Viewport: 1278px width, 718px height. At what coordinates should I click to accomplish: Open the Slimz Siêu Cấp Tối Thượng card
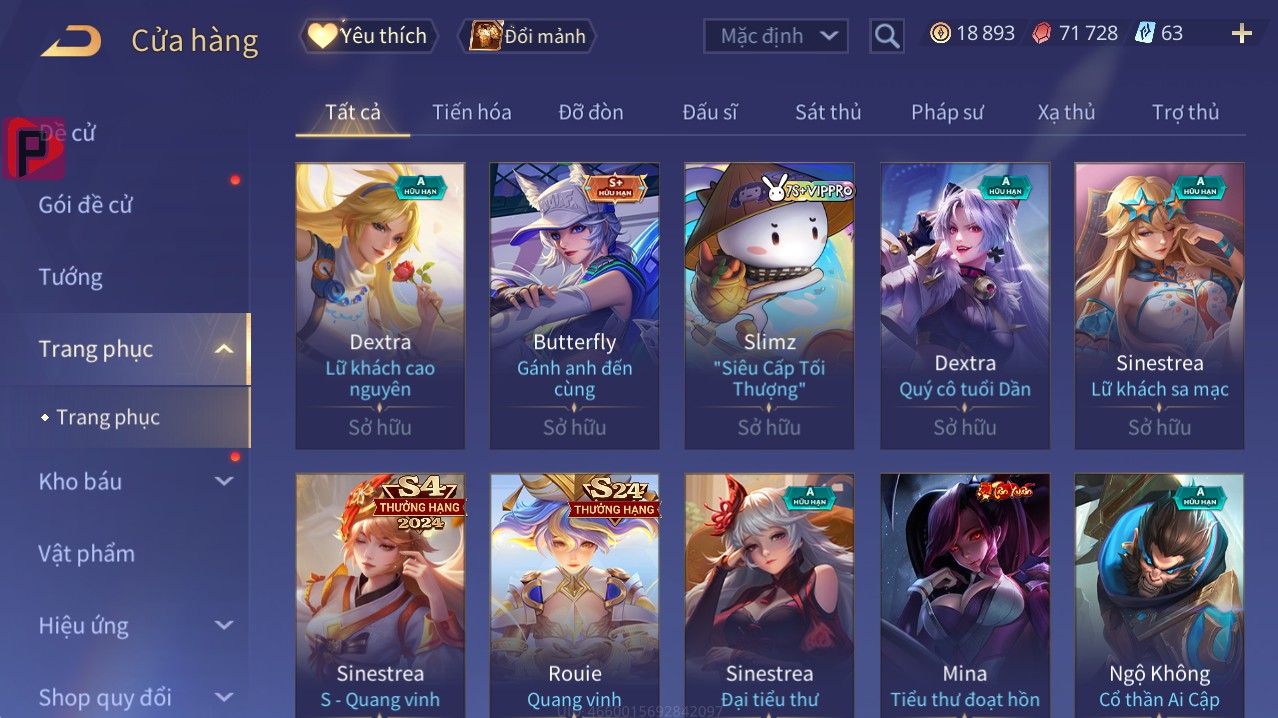769,306
